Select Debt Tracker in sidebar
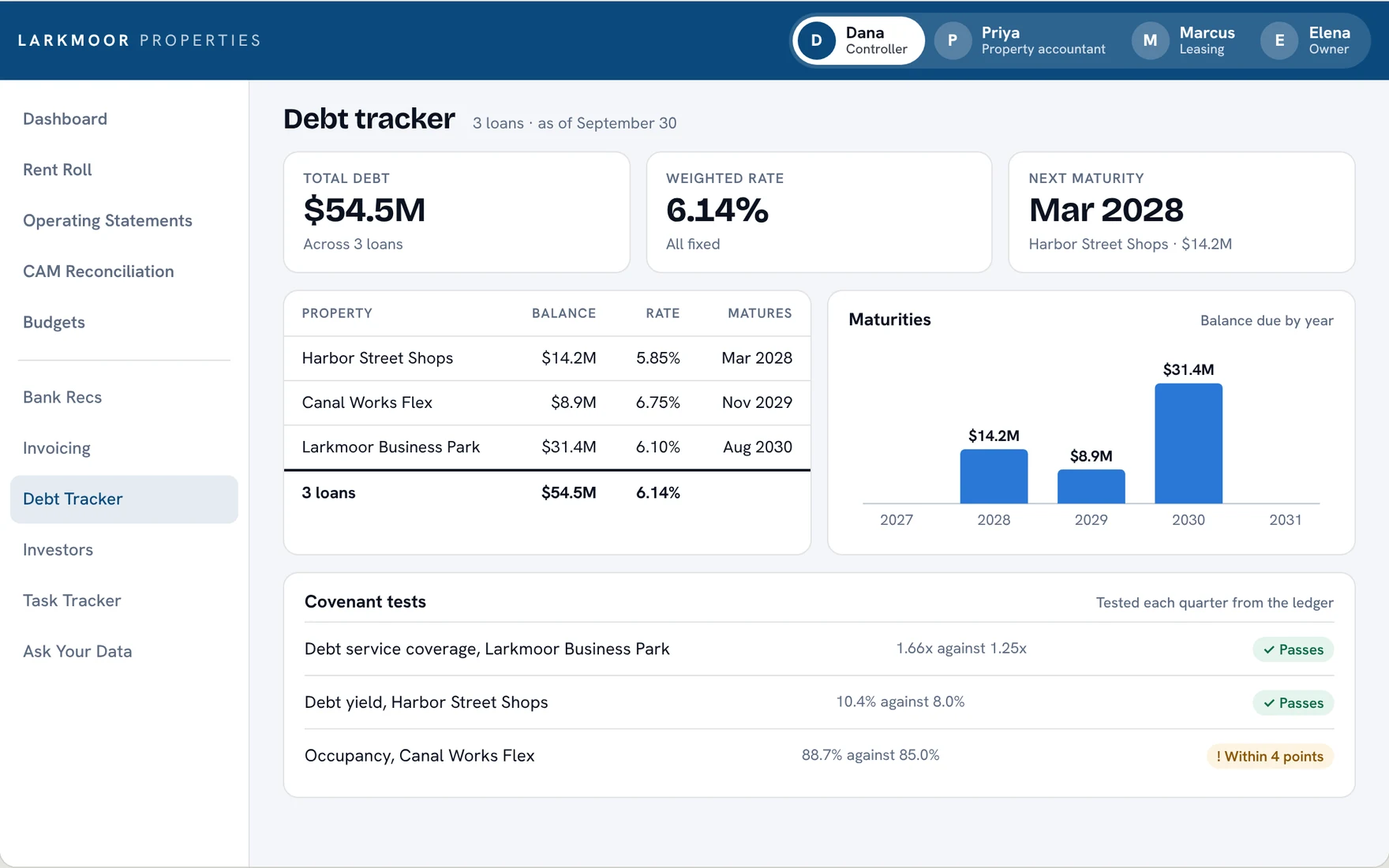 click(x=124, y=499)
